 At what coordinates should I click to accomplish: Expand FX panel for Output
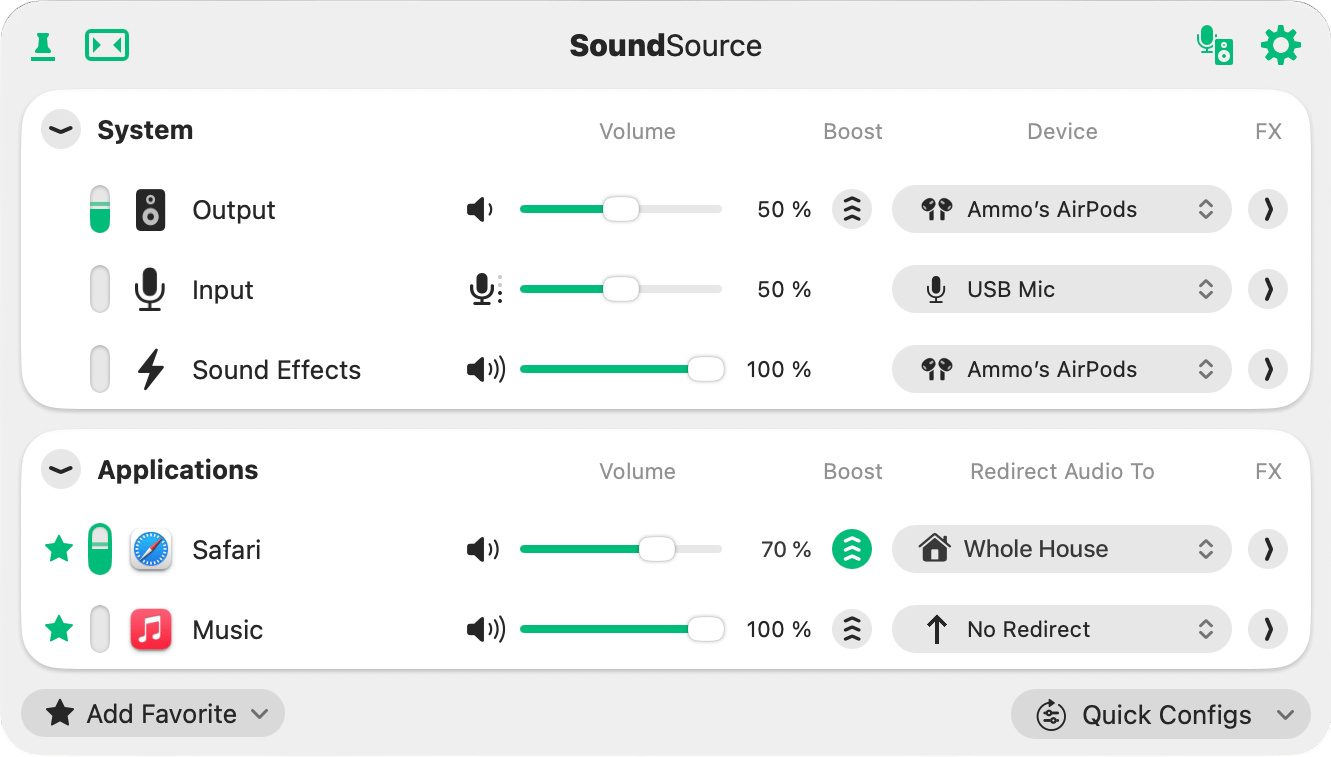[1268, 209]
